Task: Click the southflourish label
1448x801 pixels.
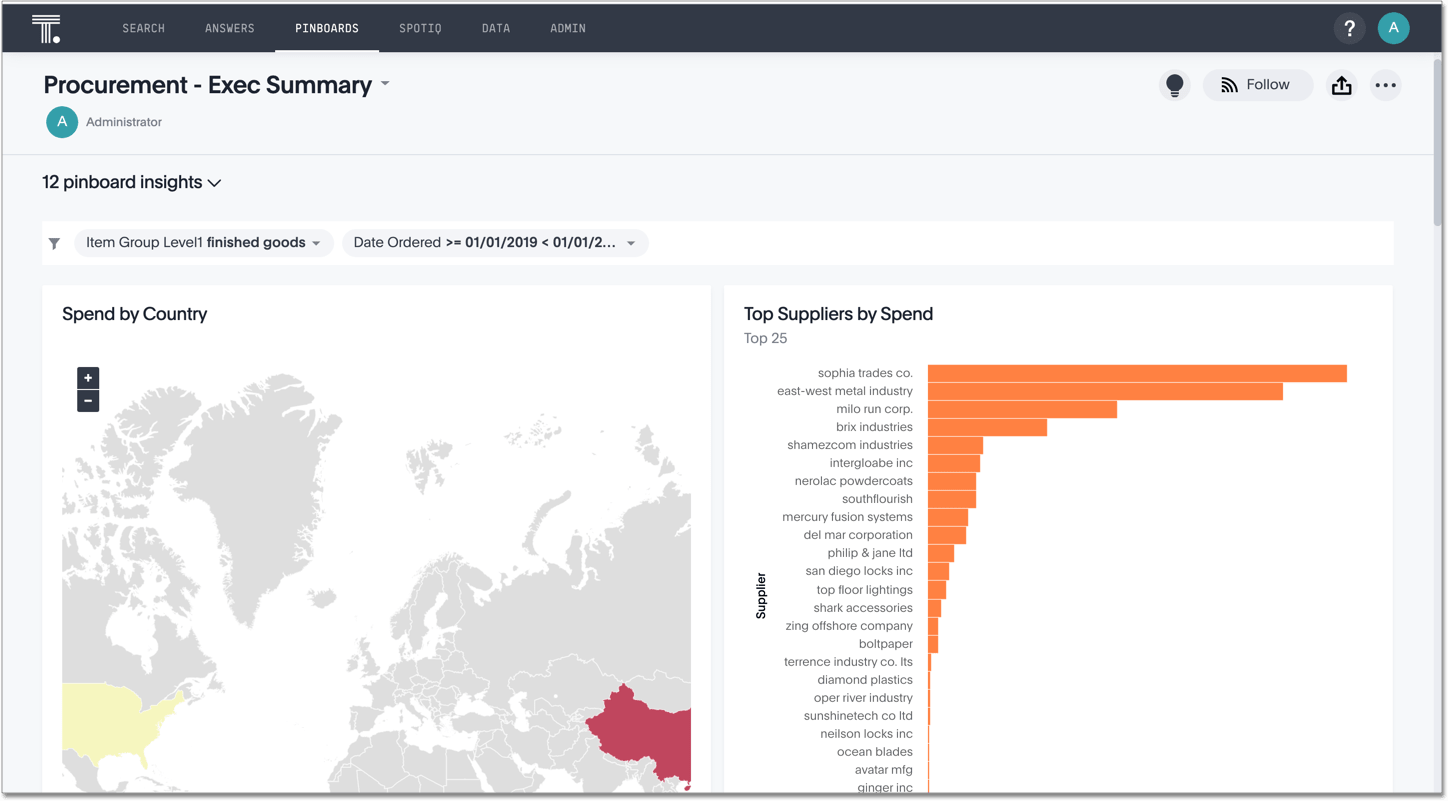Action: coord(877,499)
